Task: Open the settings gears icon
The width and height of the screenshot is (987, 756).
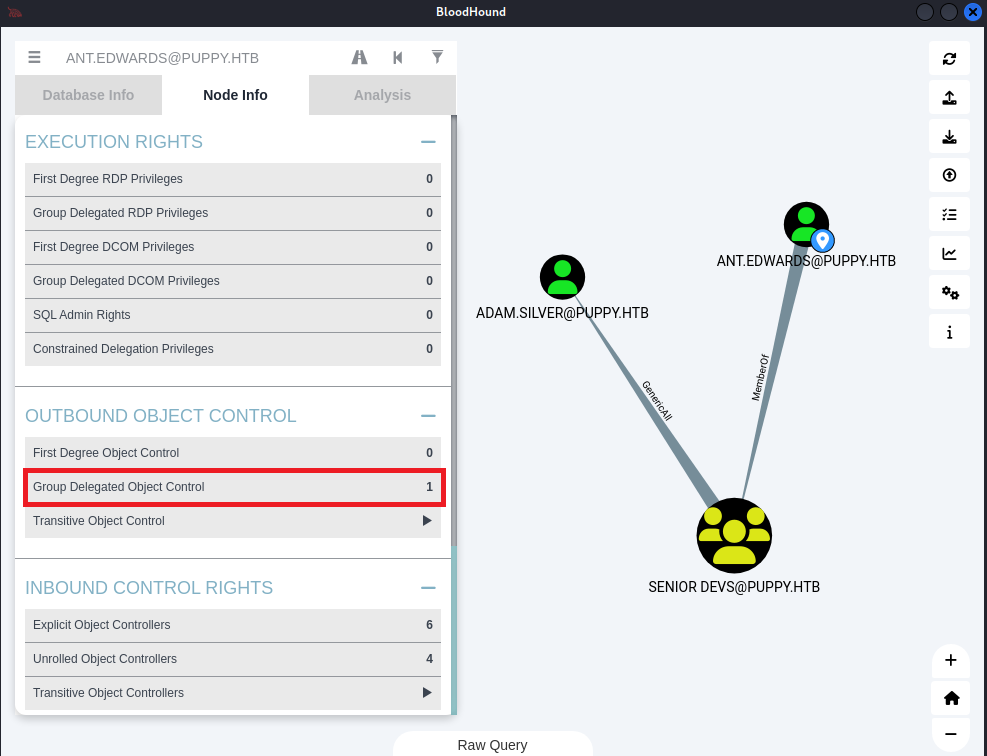Action: click(949, 293)
